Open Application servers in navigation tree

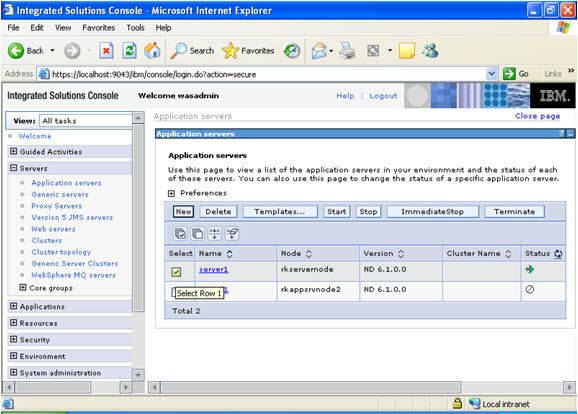pyautogui.click(x=66, y=183)
